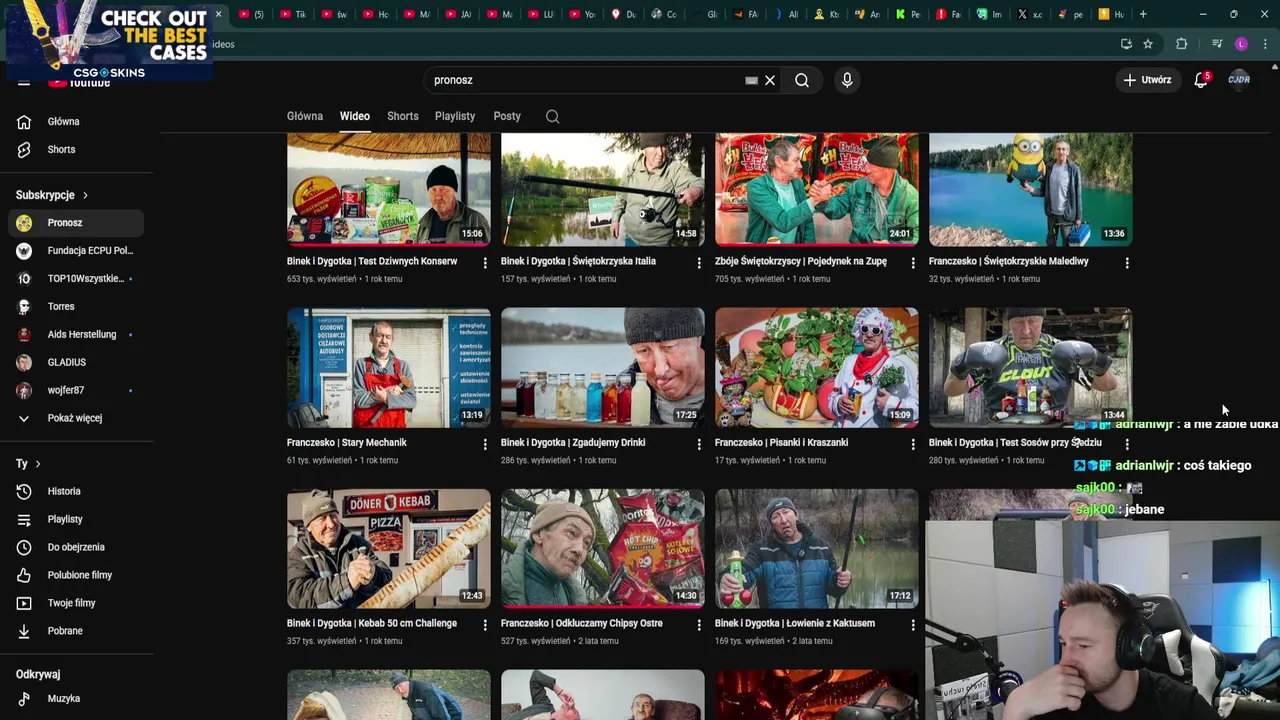Clear the search field with the X
The width and height of the screenshot is (1280, 720).
tap(770, 80)
